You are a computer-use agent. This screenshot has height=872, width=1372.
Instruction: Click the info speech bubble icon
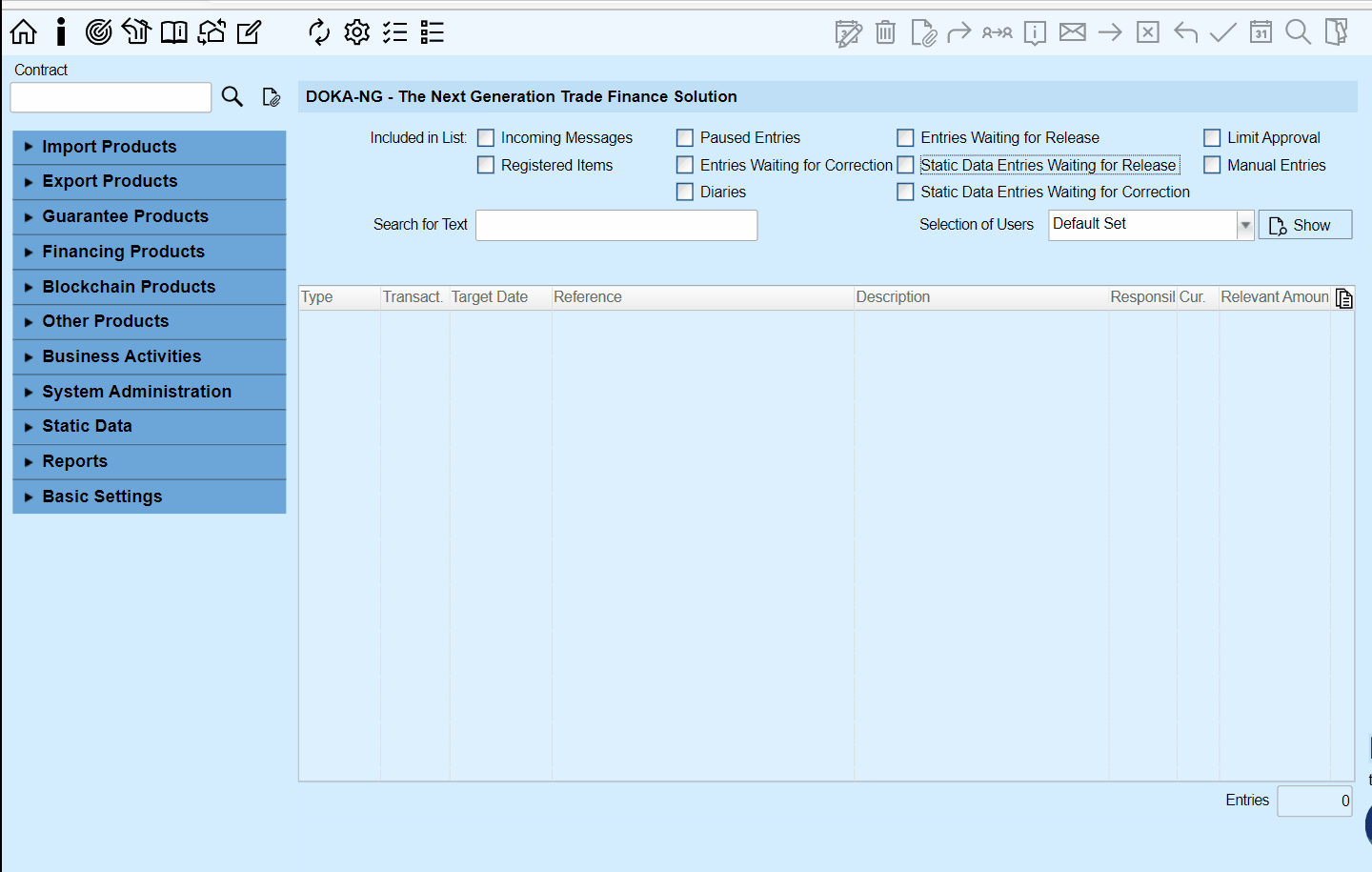(x=1035, y=33)
